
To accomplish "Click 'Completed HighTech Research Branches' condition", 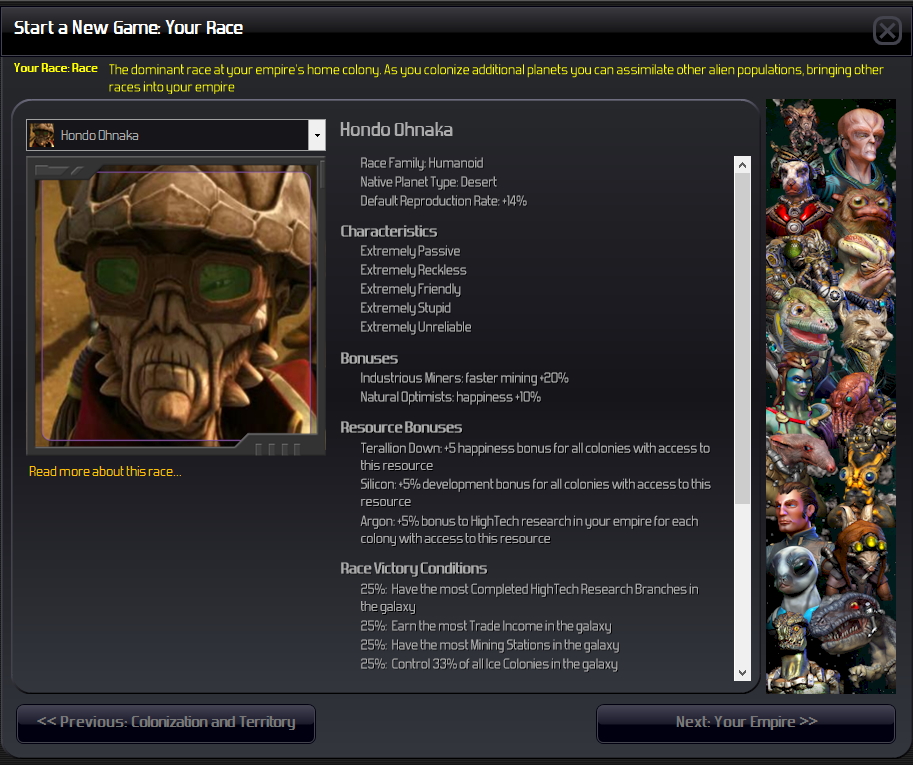I will [x=529, y=598].
